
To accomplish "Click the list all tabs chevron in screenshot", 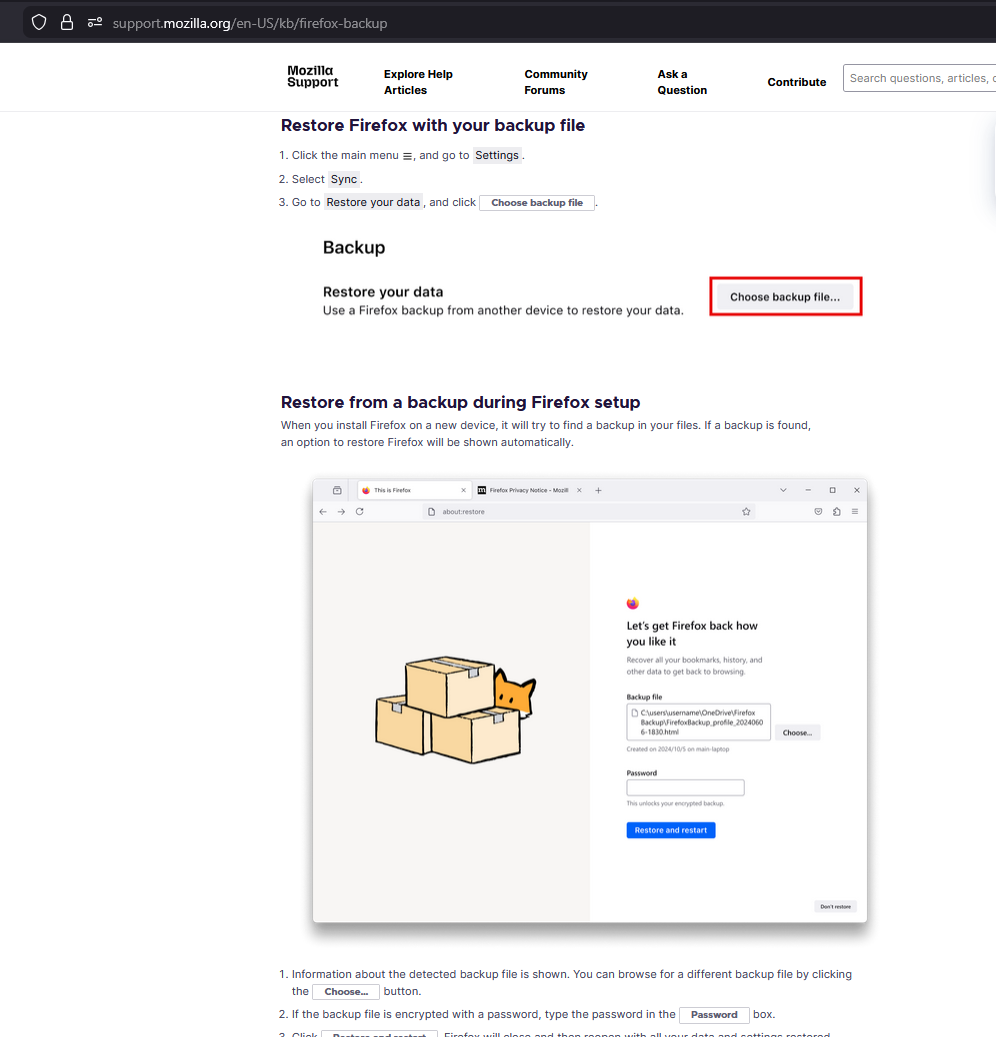I will point(783,490).
